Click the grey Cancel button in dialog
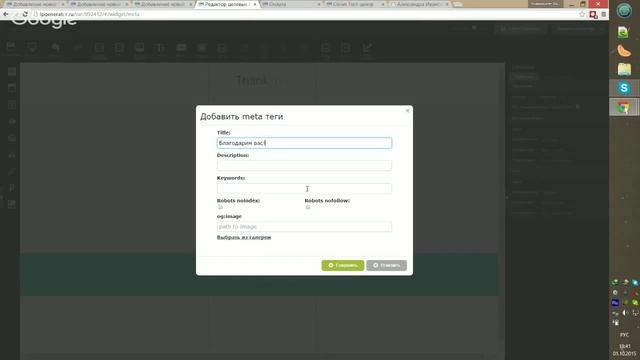Image resolution: width=640 pixels, height=360 pixels. pos(387,265)
